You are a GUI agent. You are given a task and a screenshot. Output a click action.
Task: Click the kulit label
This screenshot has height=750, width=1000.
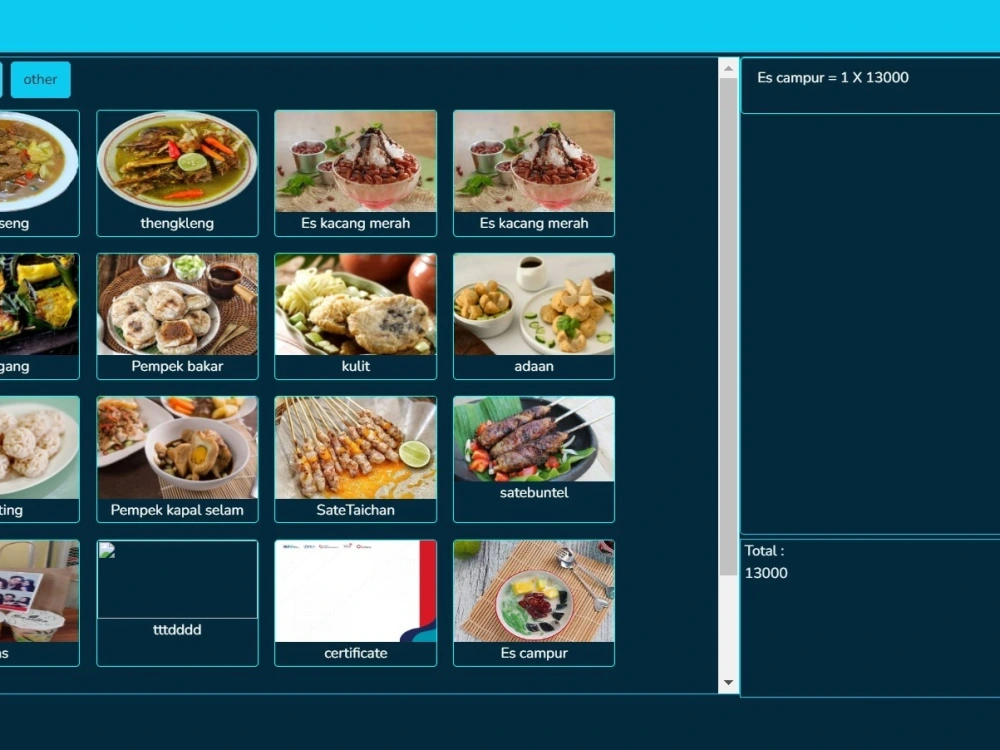[355, 366]
